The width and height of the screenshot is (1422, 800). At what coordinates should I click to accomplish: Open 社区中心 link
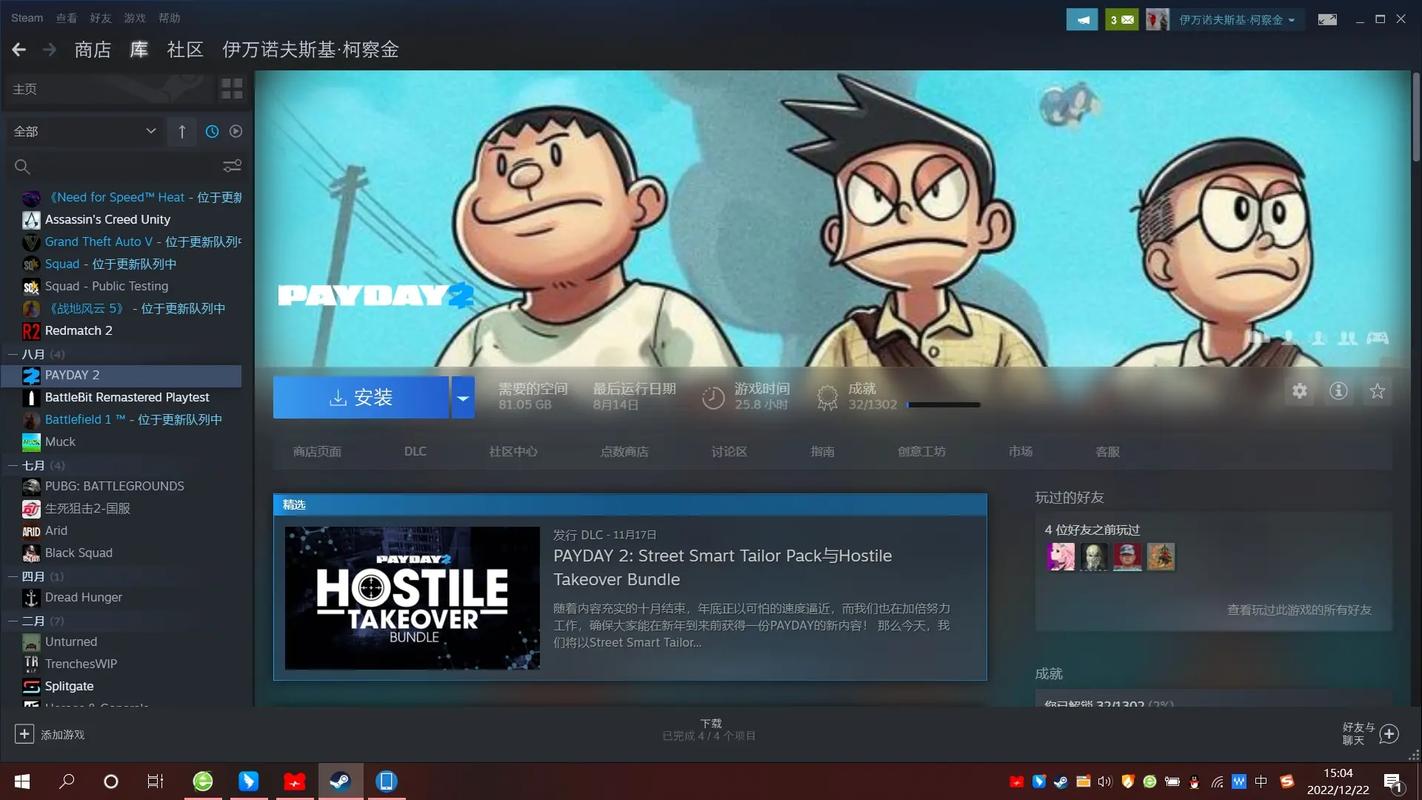[513, 452]
